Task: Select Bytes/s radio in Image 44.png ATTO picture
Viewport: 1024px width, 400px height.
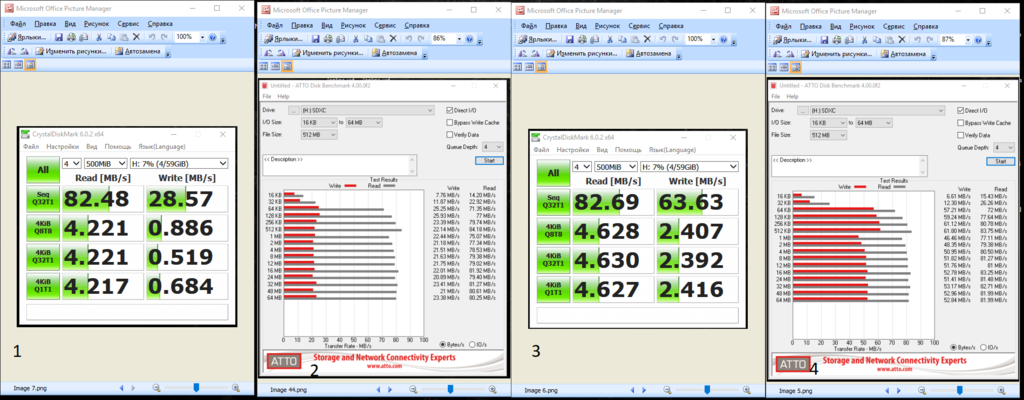Action: [x=444, y=344]
